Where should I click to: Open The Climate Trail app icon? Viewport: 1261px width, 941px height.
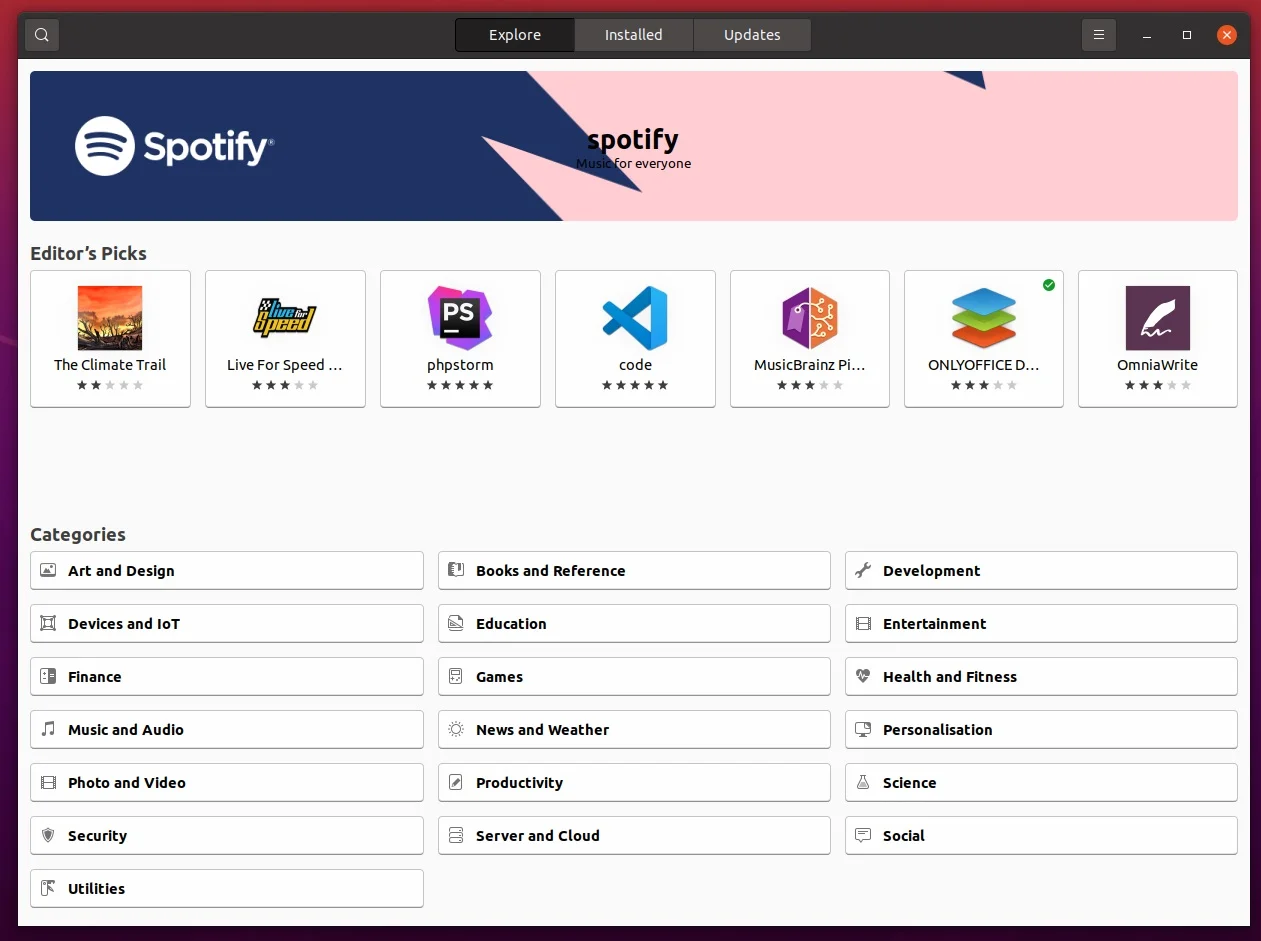110,318
